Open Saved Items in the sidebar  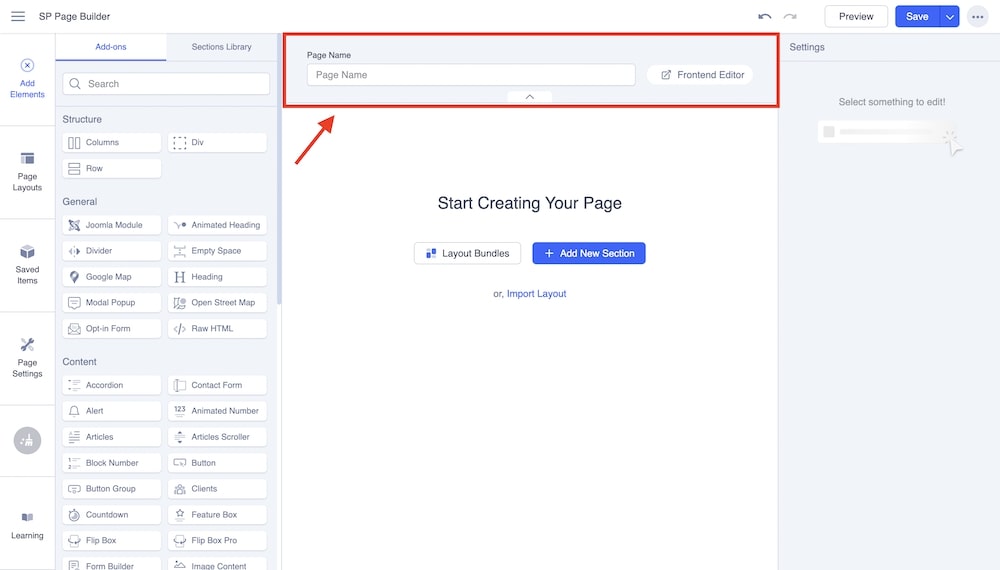click(27, 265)
